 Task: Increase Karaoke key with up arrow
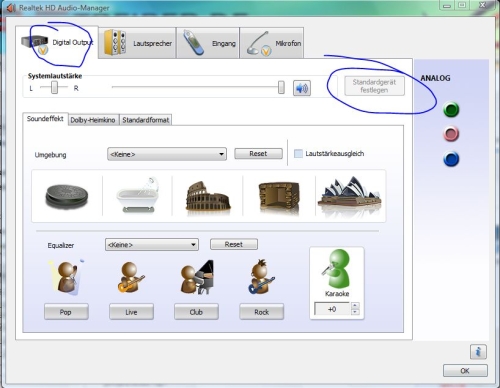(x=355, y=305)
